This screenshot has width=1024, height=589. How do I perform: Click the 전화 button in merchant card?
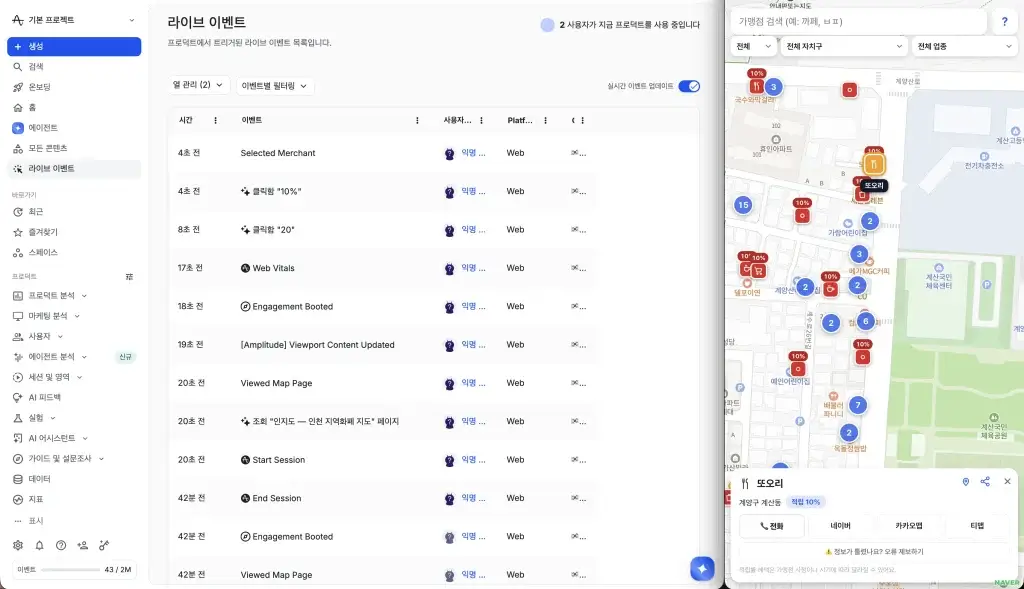[771, 526]
